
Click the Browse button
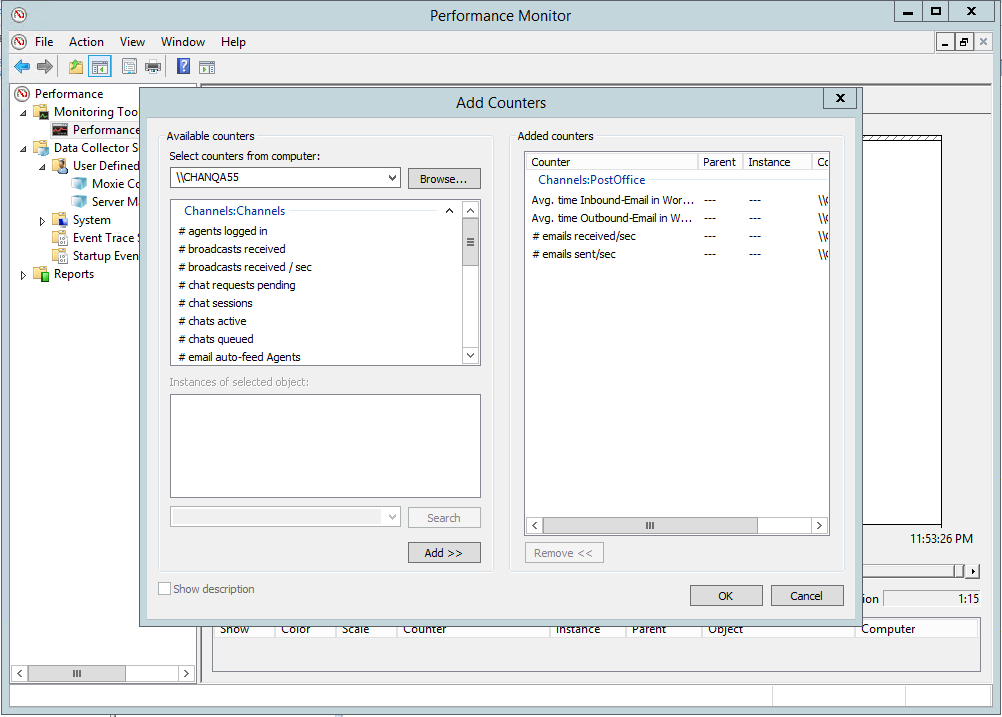pyautogui.click(x=443, y=178)
